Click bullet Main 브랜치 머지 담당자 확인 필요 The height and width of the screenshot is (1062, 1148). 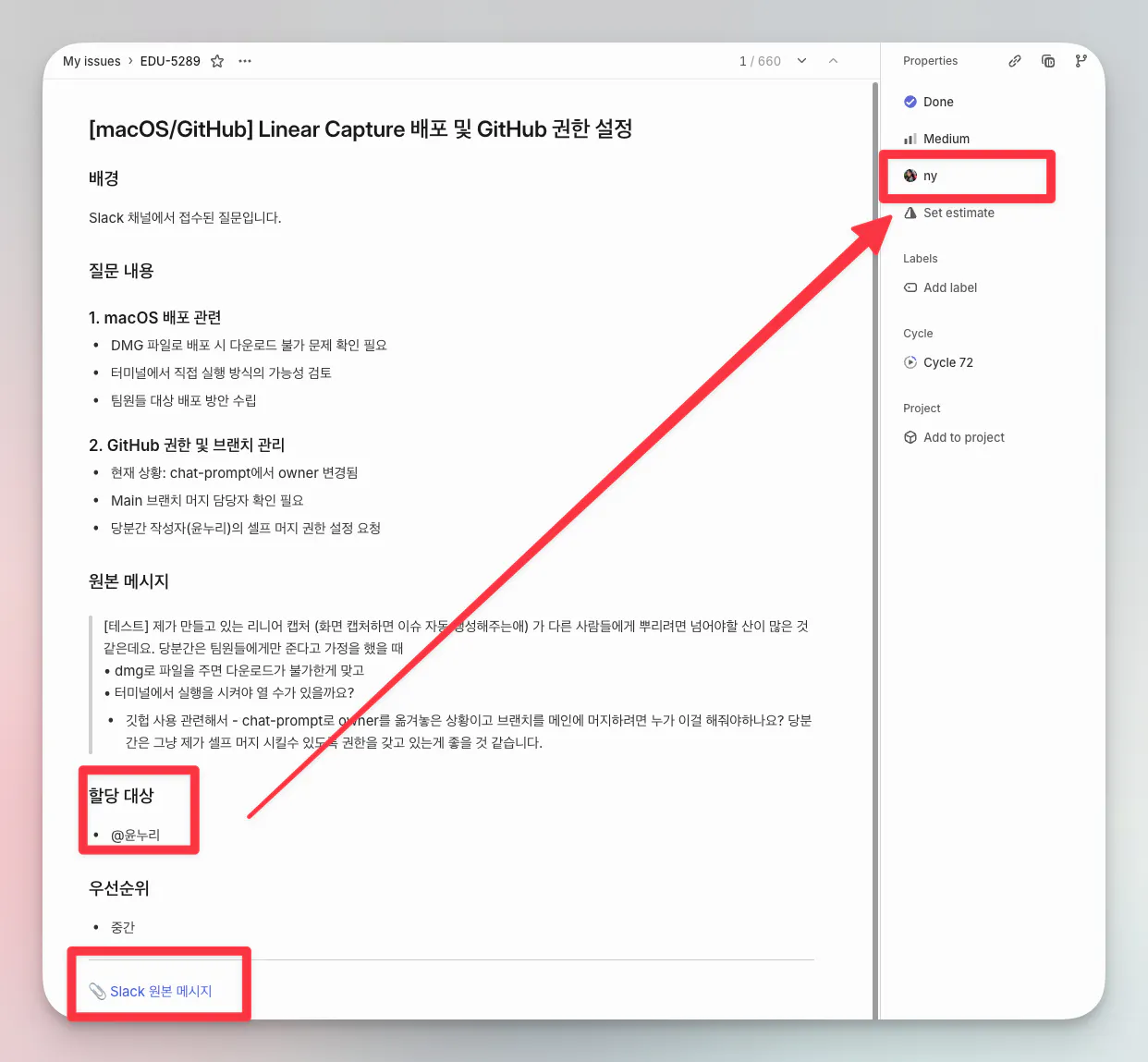click(x=207, y=501)
